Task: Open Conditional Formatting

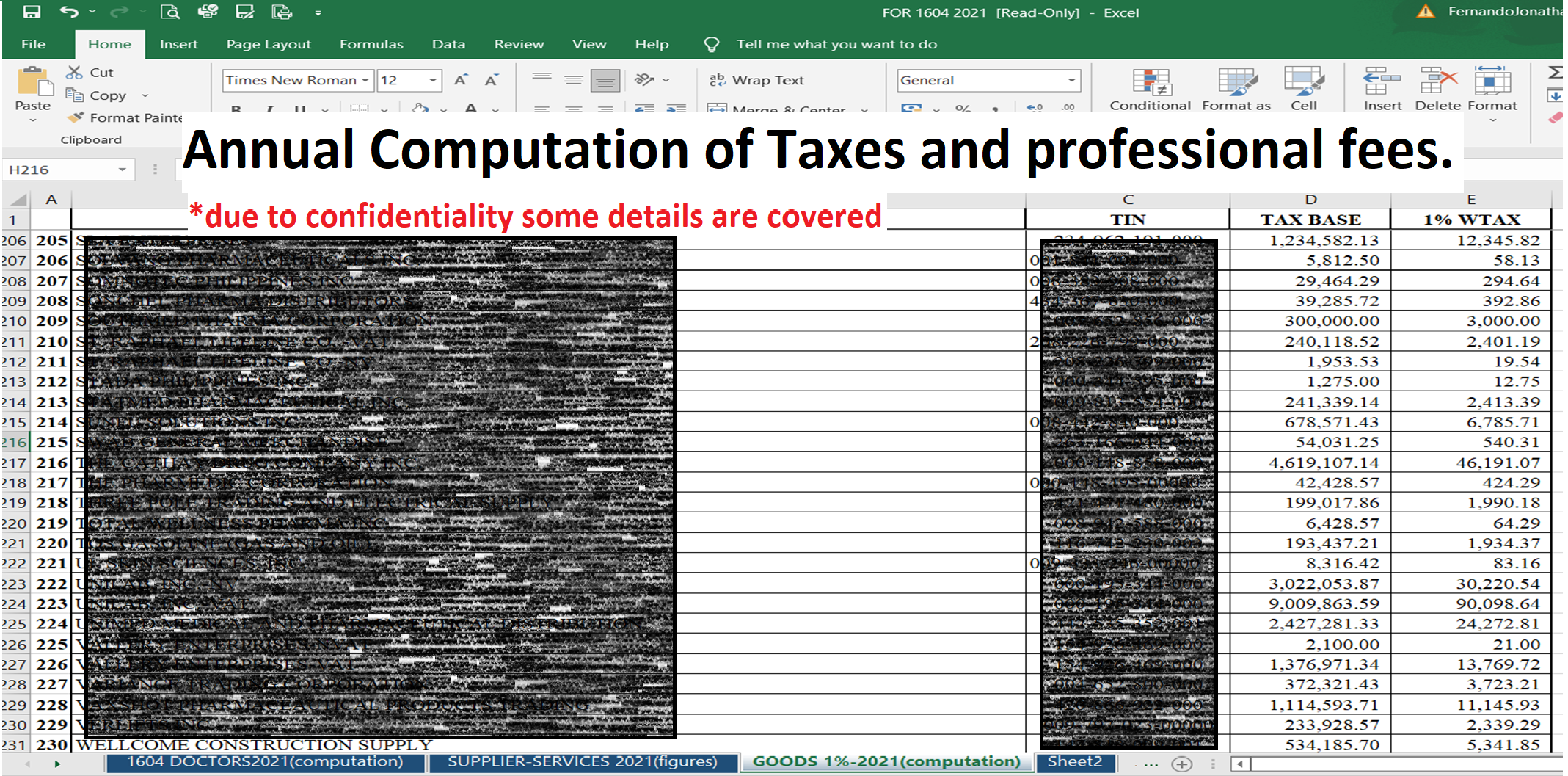Action: click(x=1150, y=90)
